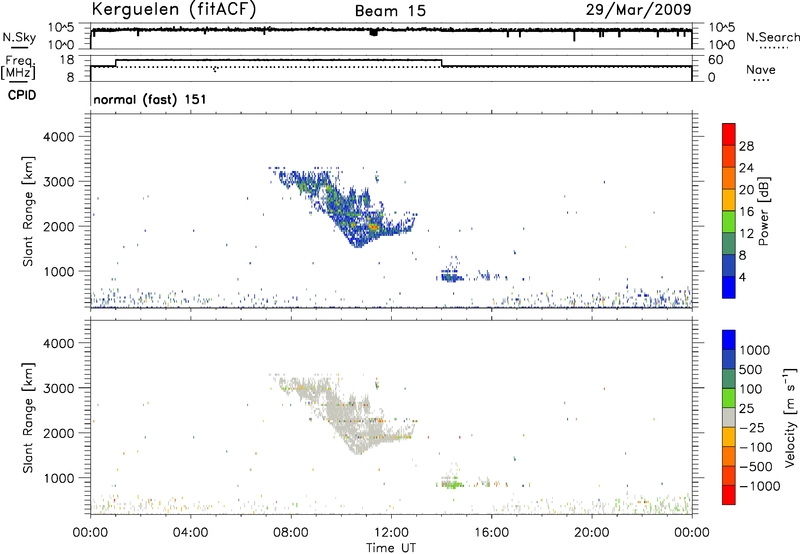Click the 'Slant Range [km]' label of power panel
Viewport: 800px width, 554px height.
(28, 211)
